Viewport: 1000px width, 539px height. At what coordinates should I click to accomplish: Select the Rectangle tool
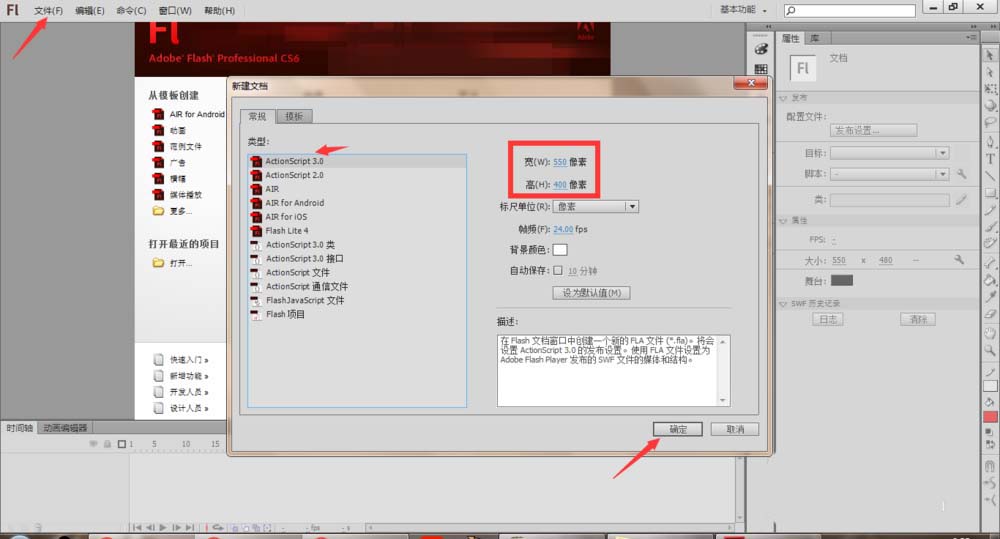tap(990, 193)
